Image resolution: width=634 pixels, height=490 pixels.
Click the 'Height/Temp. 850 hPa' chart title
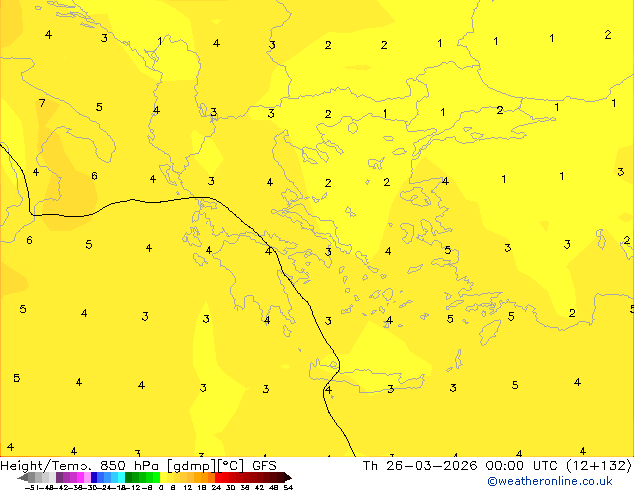[80, 465]
